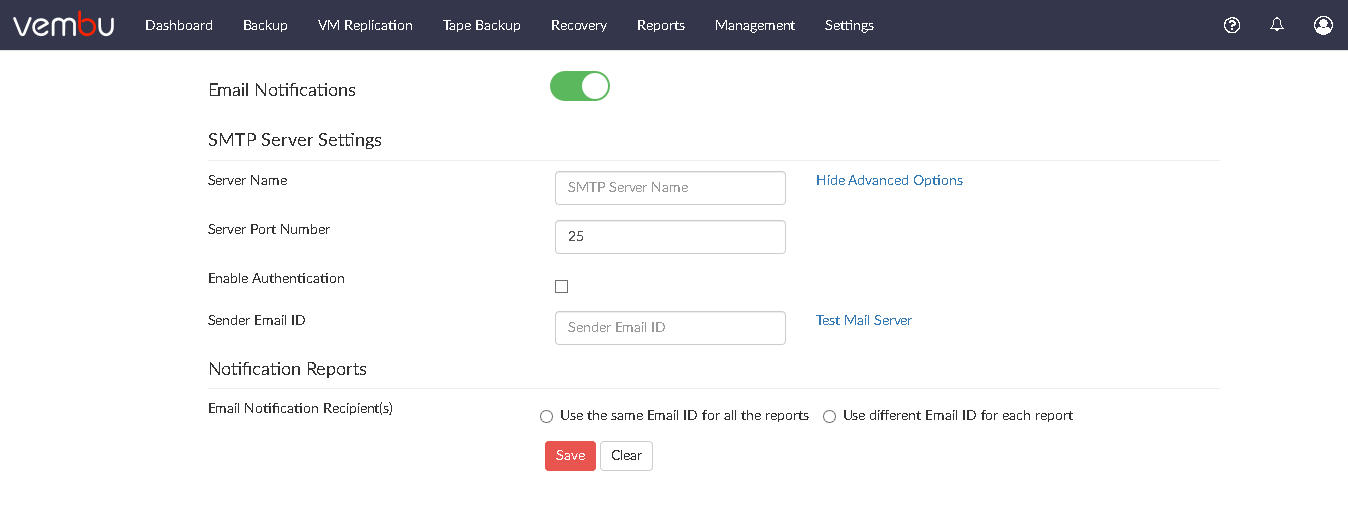This screenshot has height=511, width=1348.
Task: Save the email settings
Action: click(x=570, y=456)
